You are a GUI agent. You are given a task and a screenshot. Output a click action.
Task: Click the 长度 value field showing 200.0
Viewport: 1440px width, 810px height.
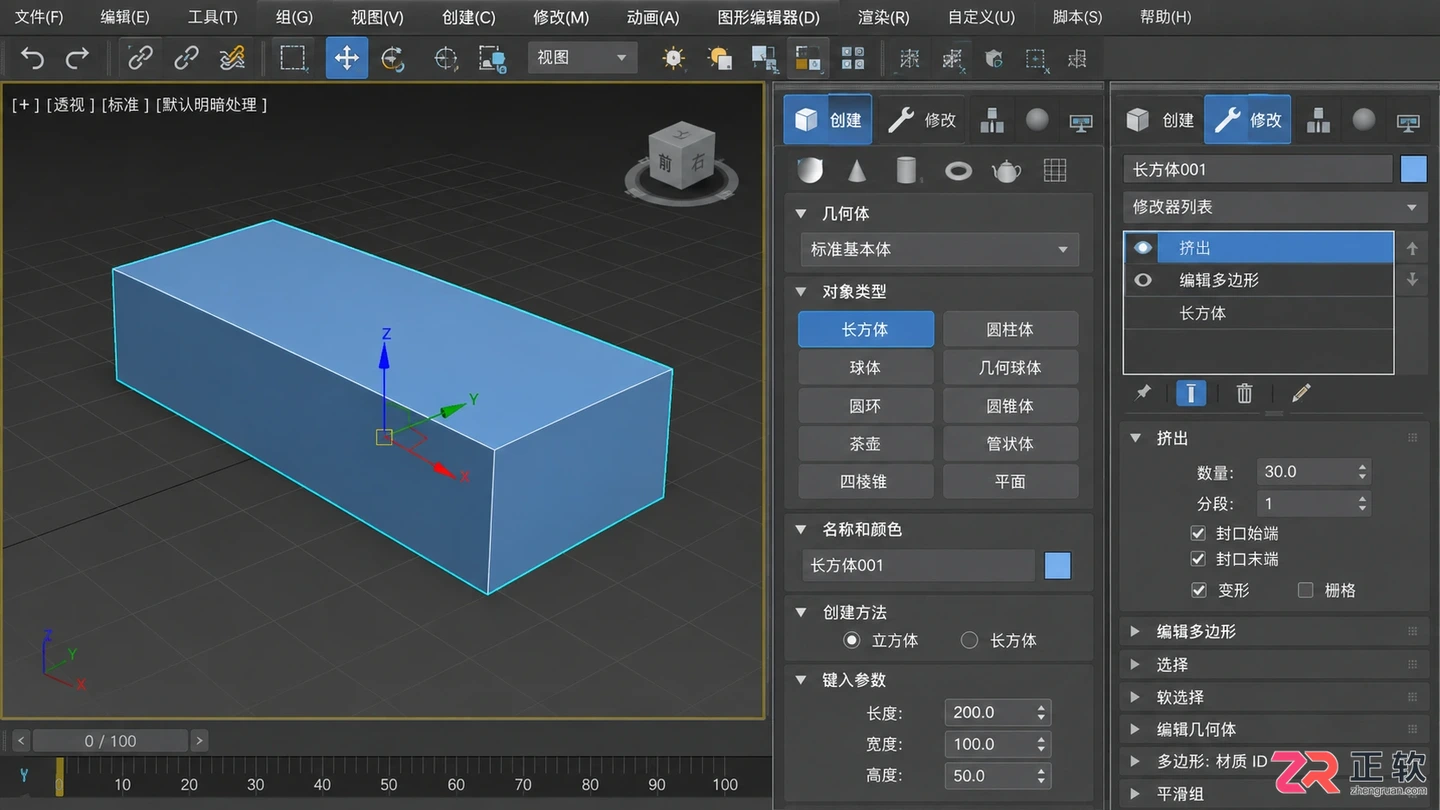tap(998, 713)
